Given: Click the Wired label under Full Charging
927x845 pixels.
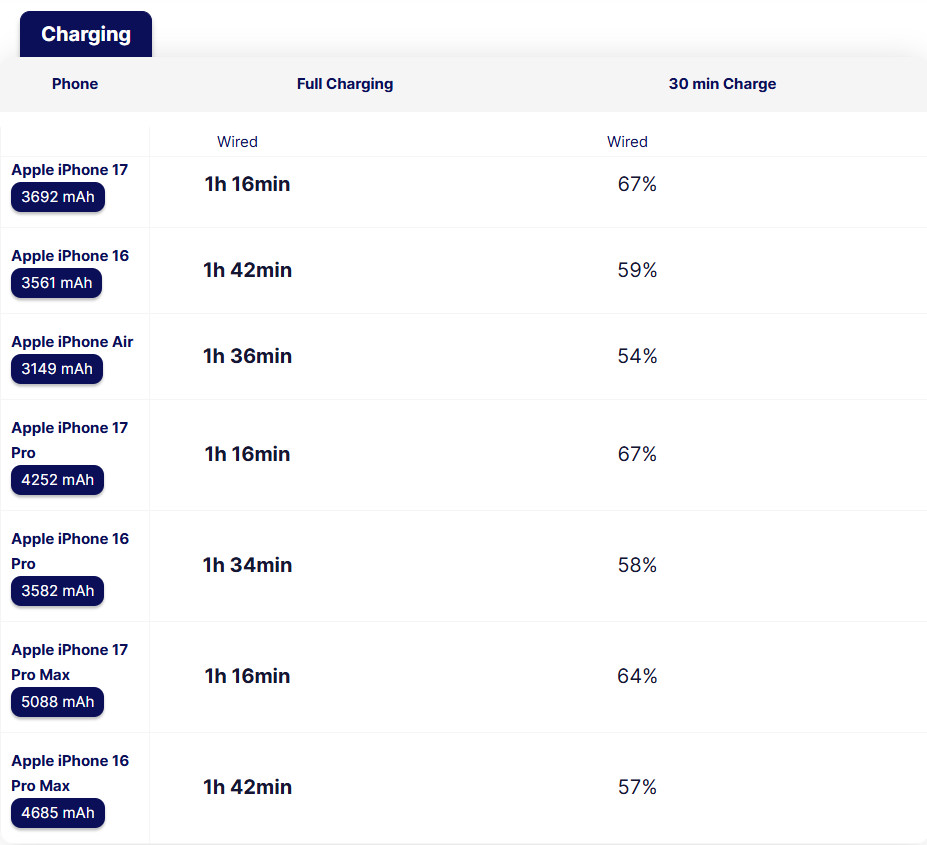Looking at the screenshot, I should click(x=237, y=142).
